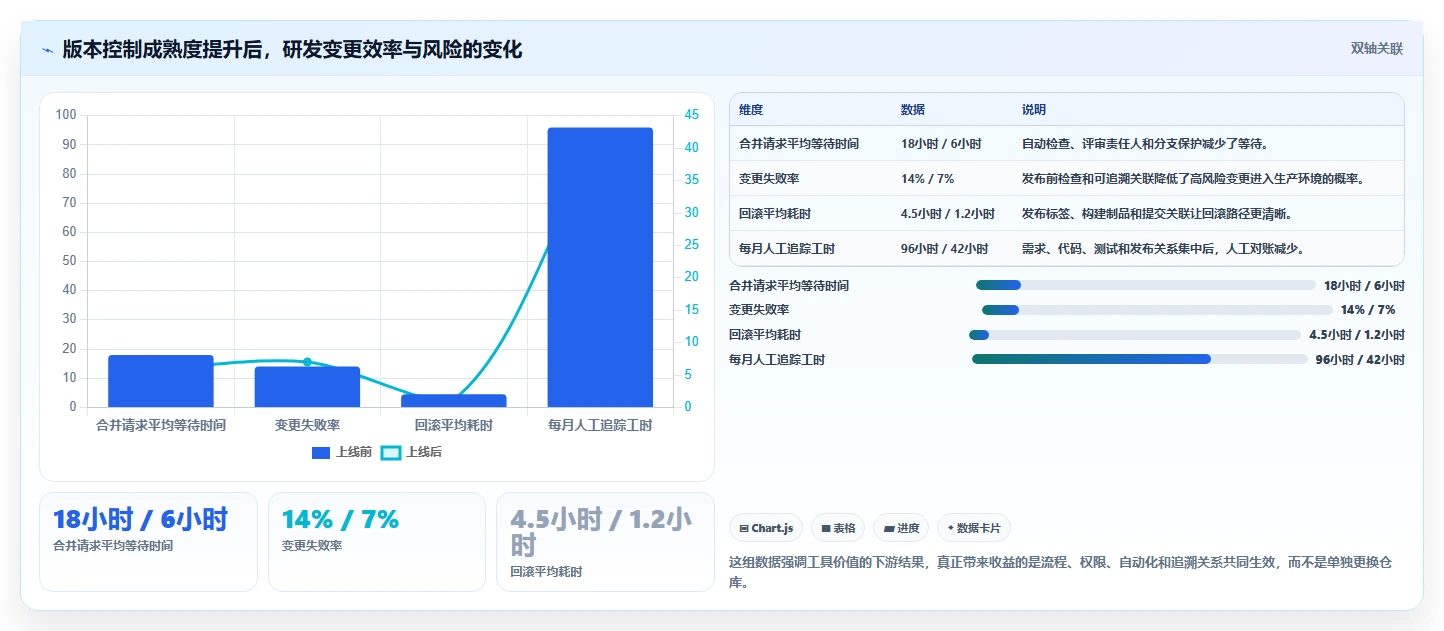Select the 表格 tag chip

point(838,528)
